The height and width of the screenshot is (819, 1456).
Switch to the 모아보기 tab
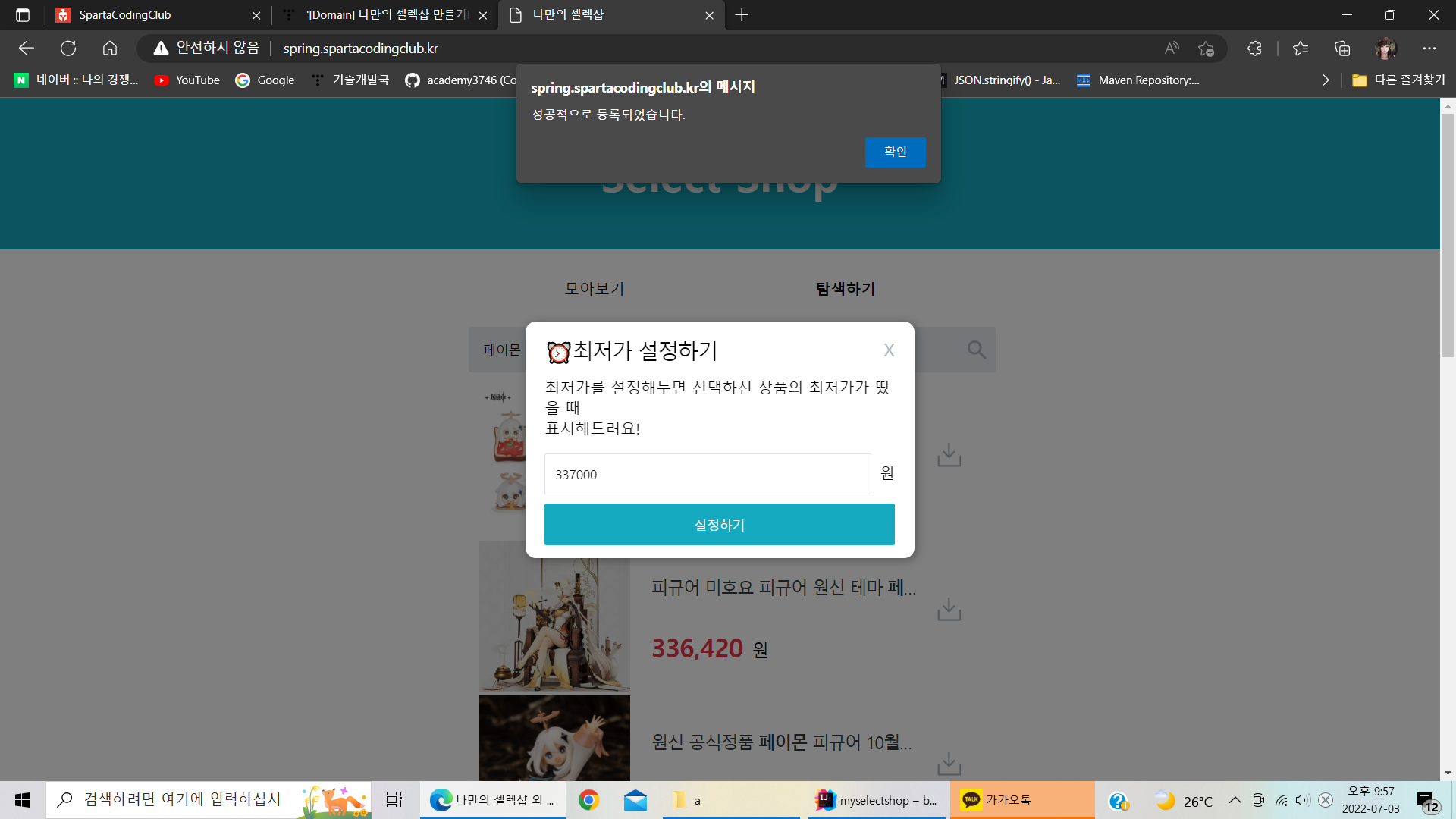point(594,289)
